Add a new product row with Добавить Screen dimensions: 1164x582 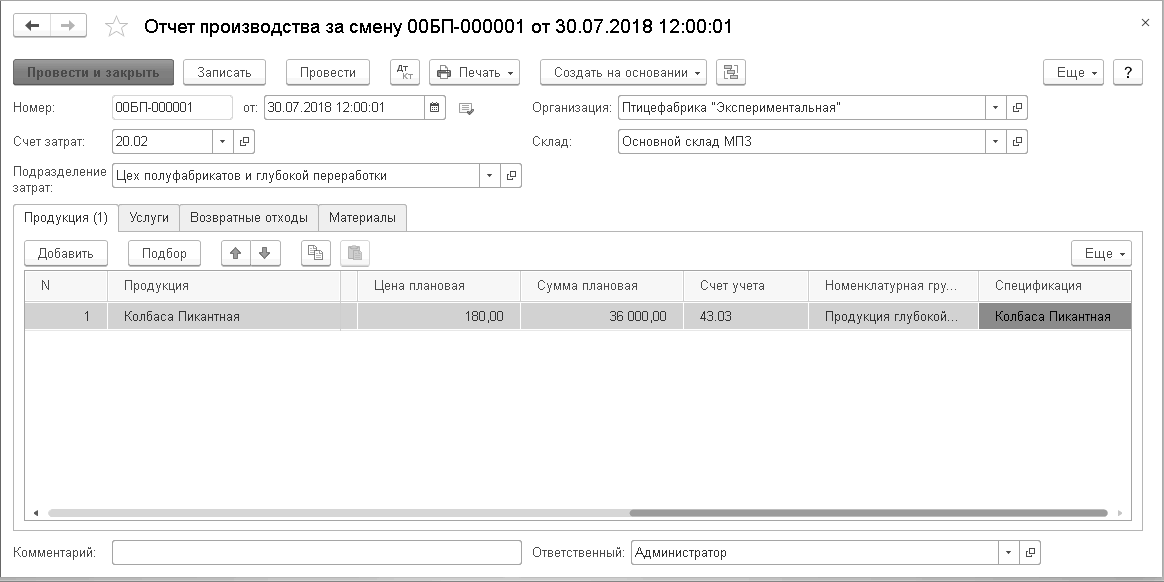66,253
